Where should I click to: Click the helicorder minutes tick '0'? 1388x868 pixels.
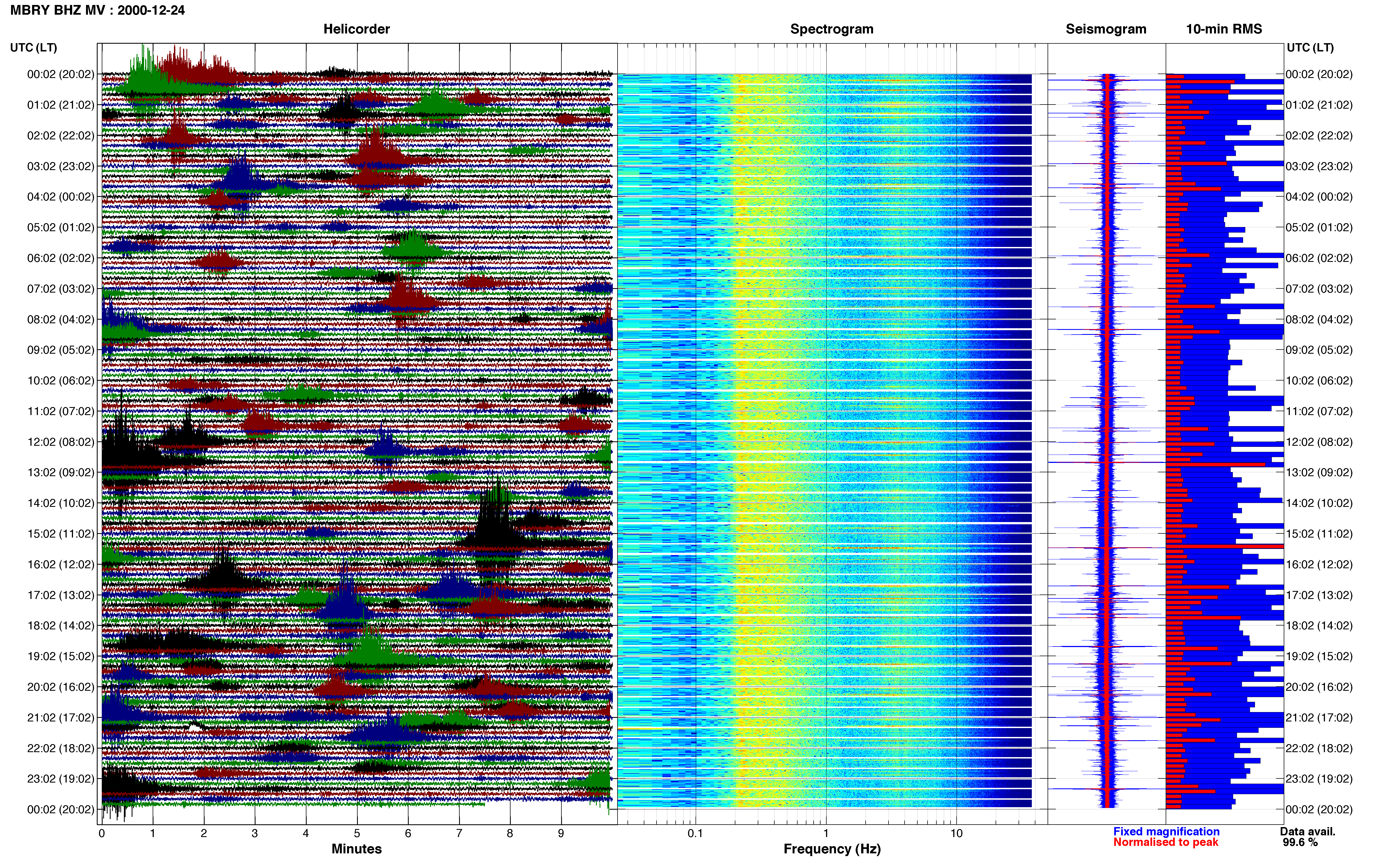(101, 833)
